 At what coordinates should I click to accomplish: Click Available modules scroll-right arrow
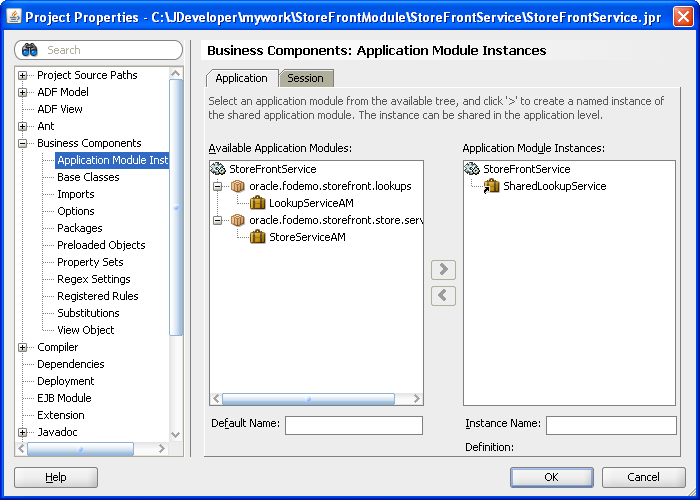417,399
